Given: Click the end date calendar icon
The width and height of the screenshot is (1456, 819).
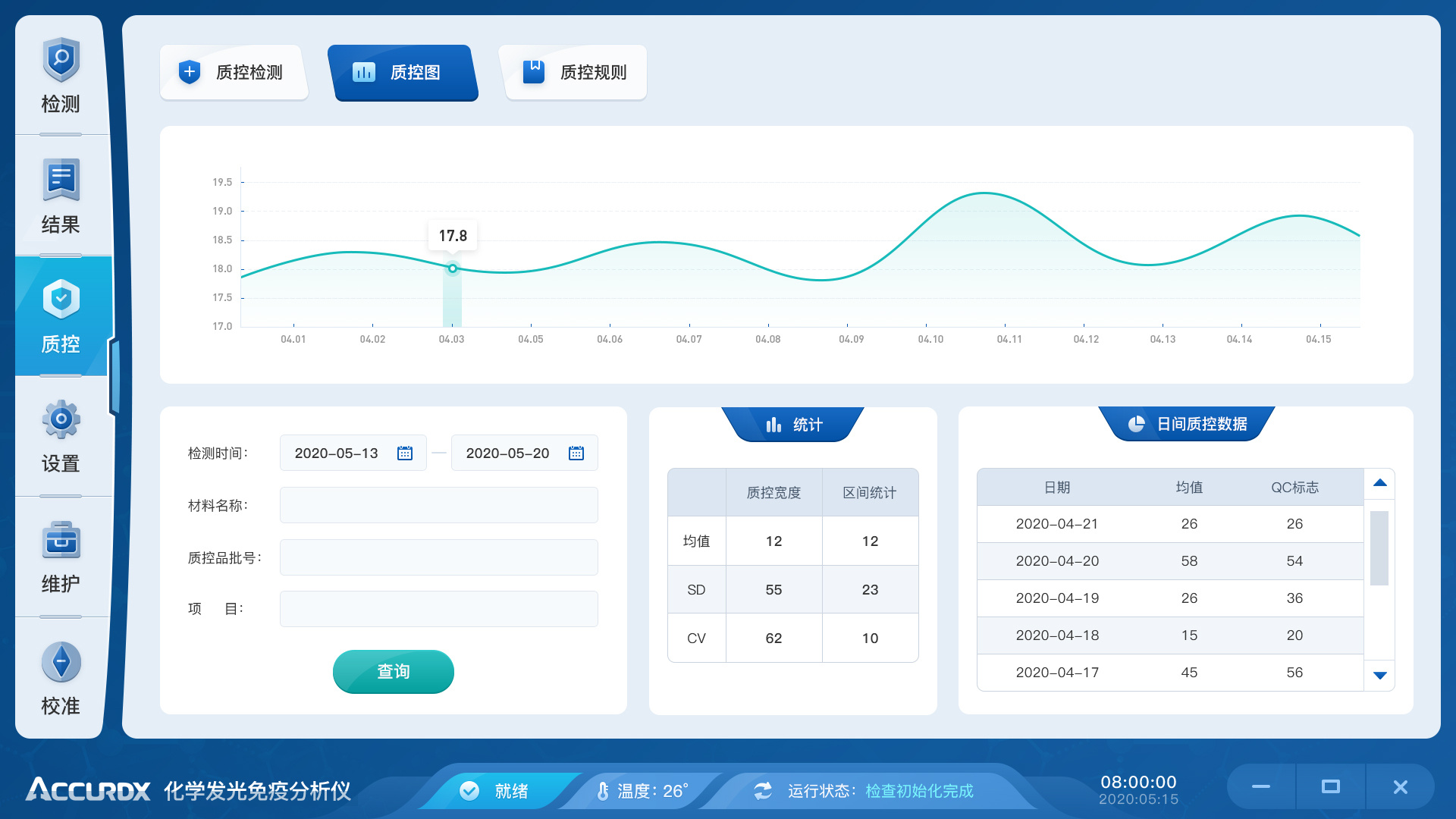Looking at the screenshot, I should 576,453.
